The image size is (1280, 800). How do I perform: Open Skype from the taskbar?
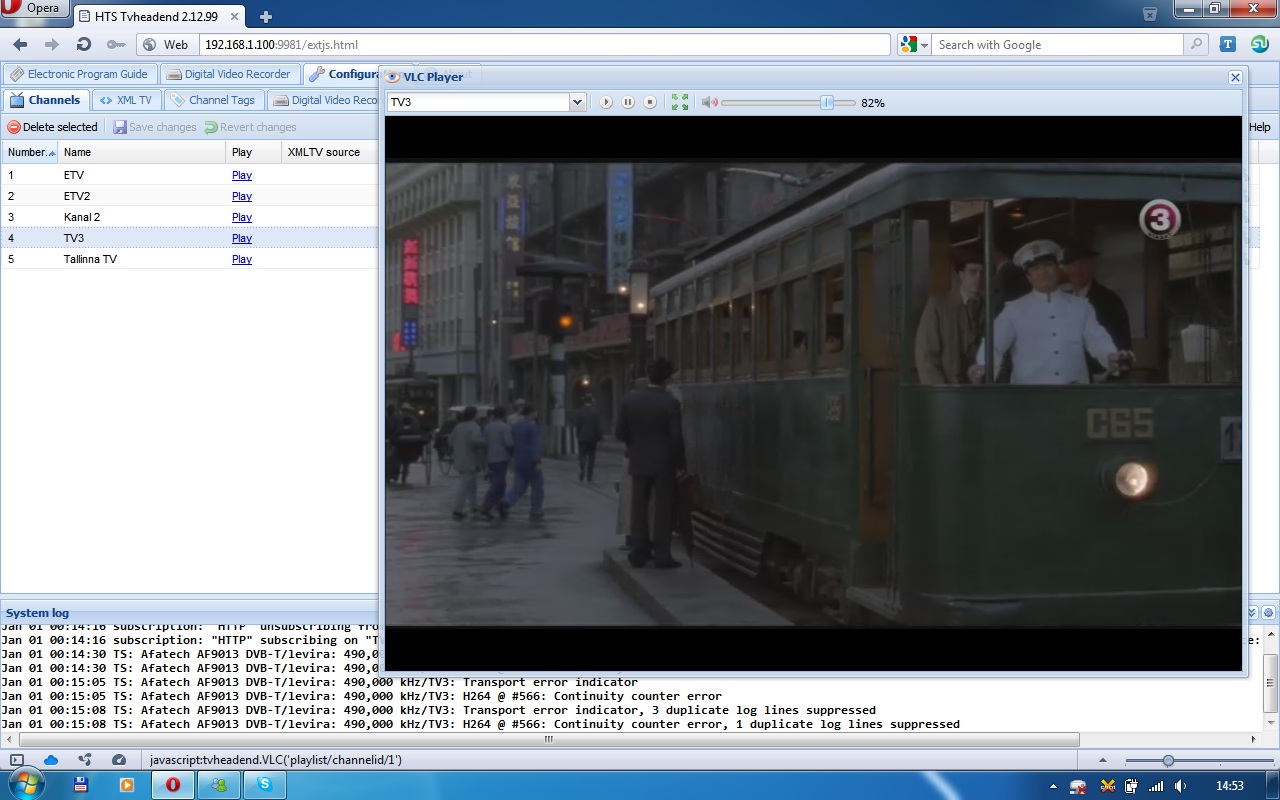click(265, 785)
